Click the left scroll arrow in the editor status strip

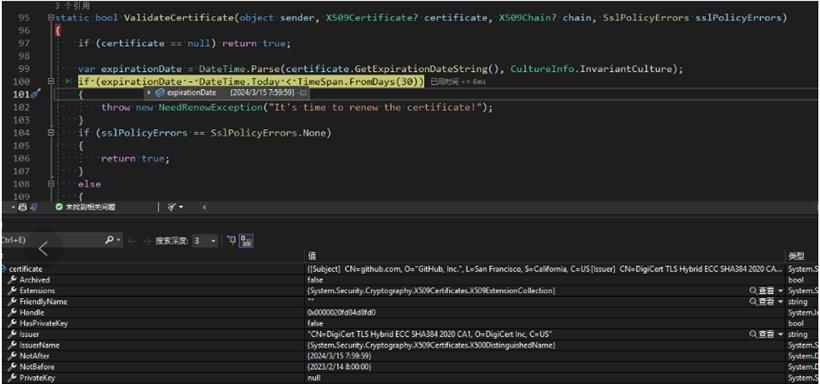click(x=204, y=207)
